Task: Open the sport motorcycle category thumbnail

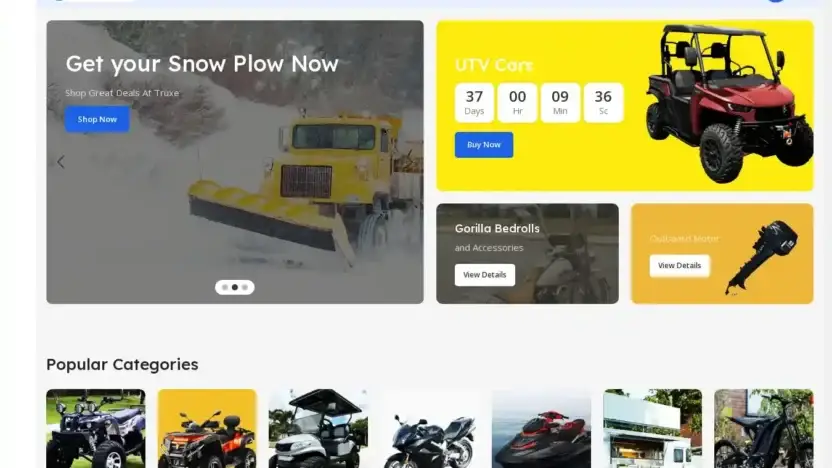Action: tap(430, 428)
